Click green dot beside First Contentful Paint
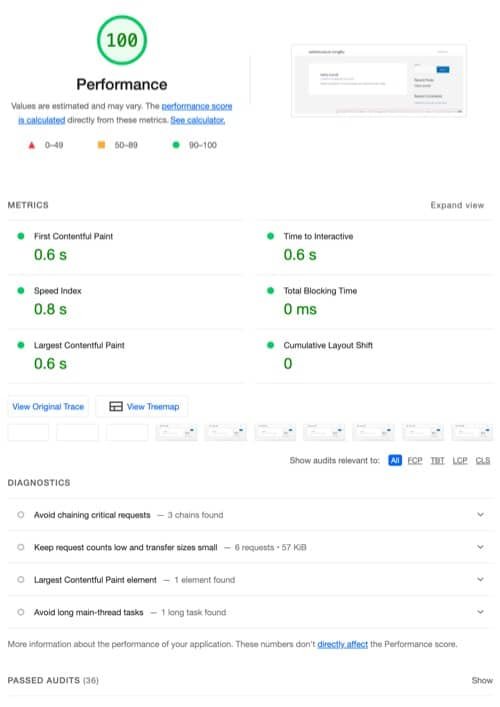 [x=21, y=236]
